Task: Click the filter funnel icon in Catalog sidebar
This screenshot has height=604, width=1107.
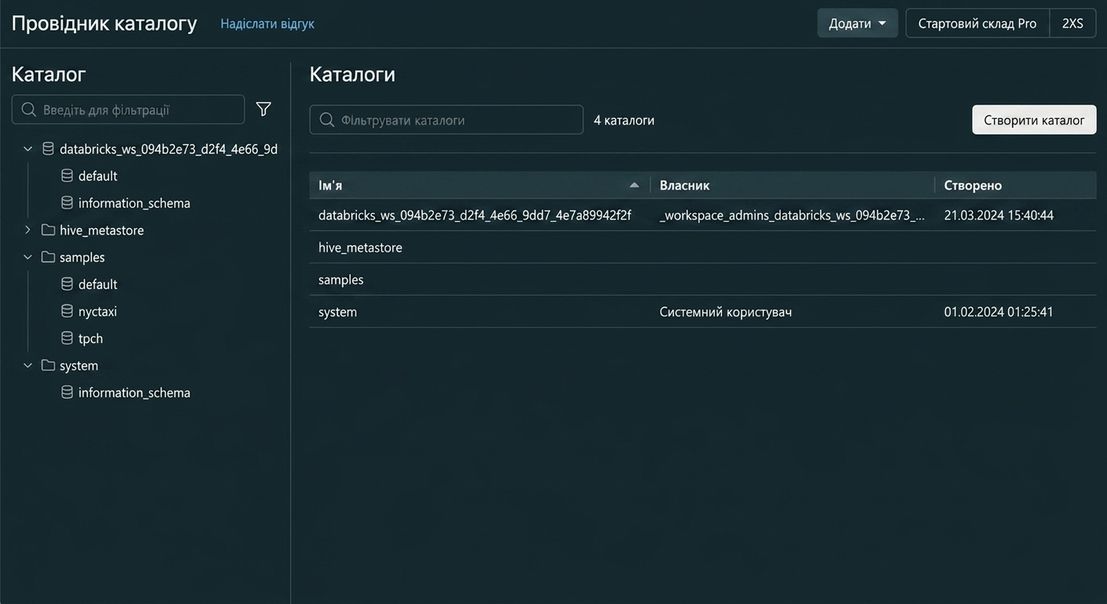Action: click(263, 109)
